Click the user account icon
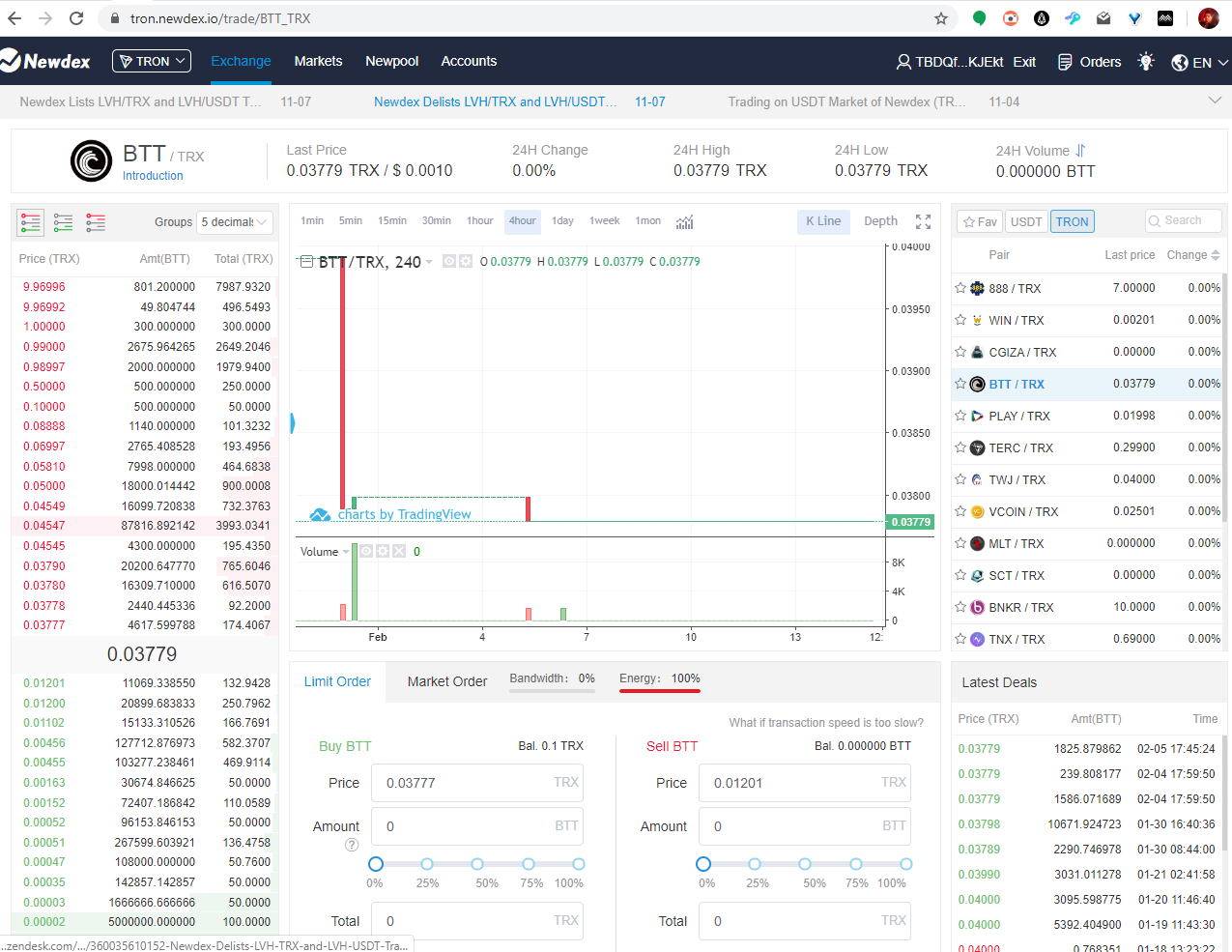Image resolution: width=1232 pixels, height=952 pixels. [x=903, y=62]
